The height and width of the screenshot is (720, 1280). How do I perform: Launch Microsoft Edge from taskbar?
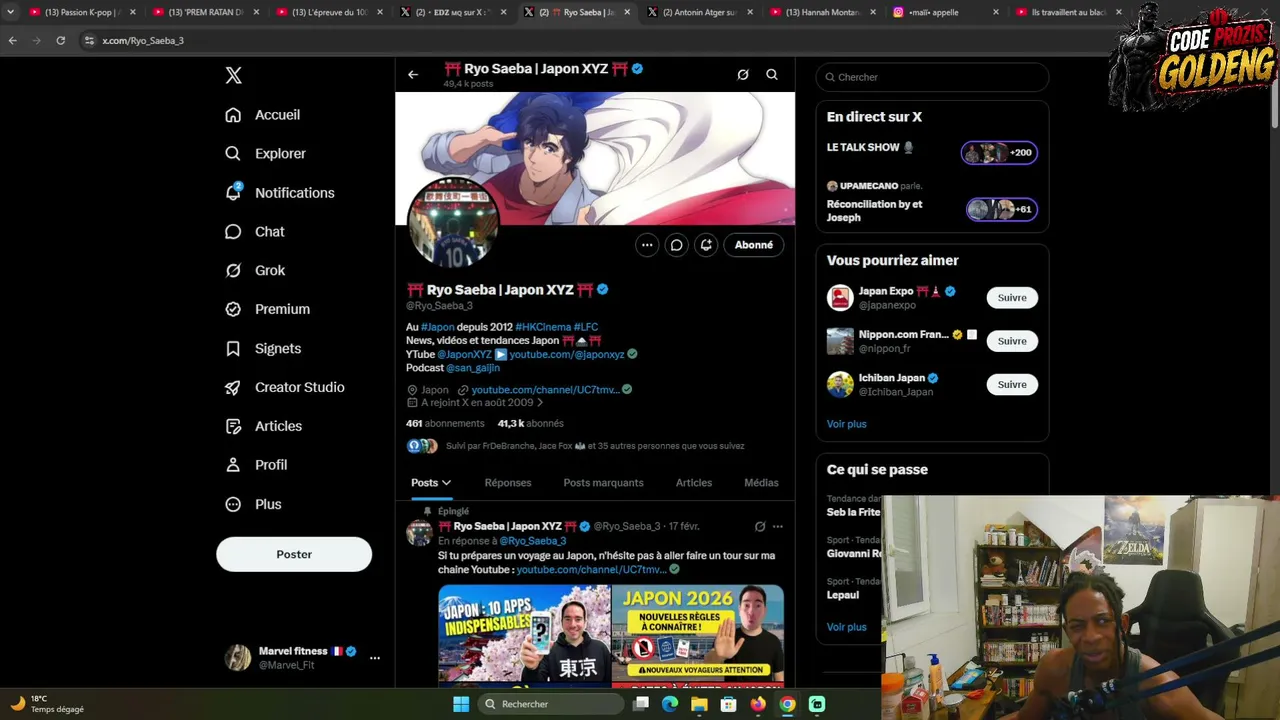pos(670,704)
